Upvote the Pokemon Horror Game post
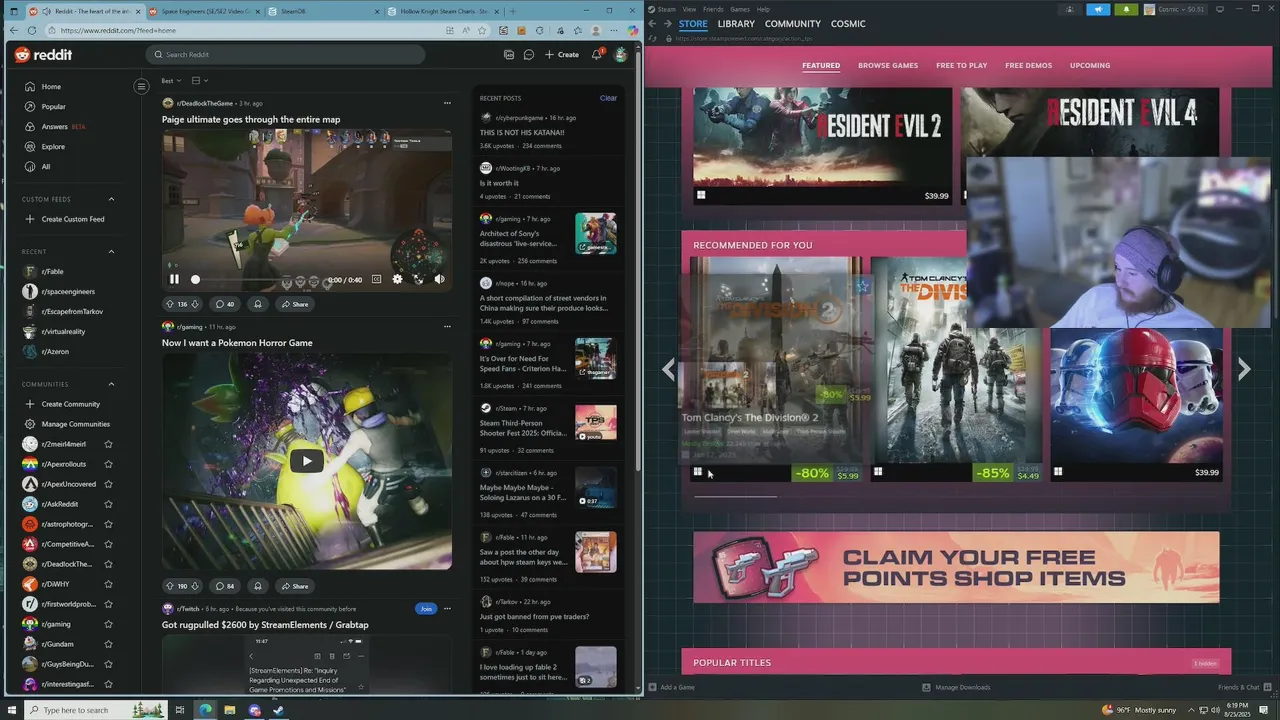 pos(170,586)
